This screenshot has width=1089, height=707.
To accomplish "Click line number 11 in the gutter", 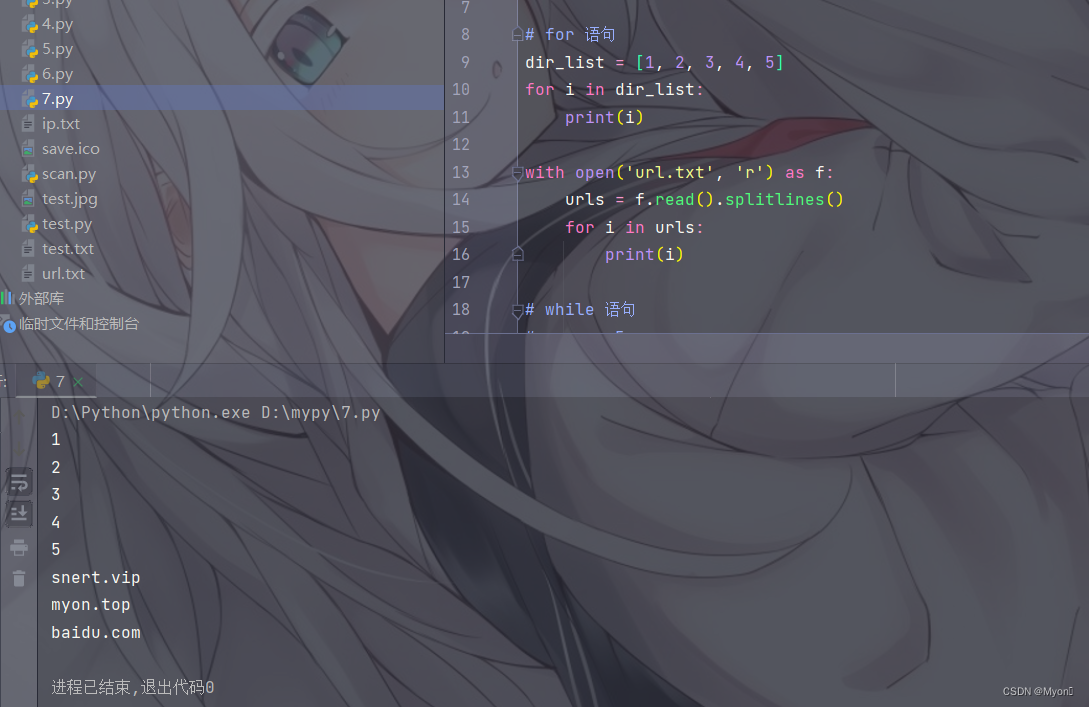I will pyautogui.click(x=461, y=117).
